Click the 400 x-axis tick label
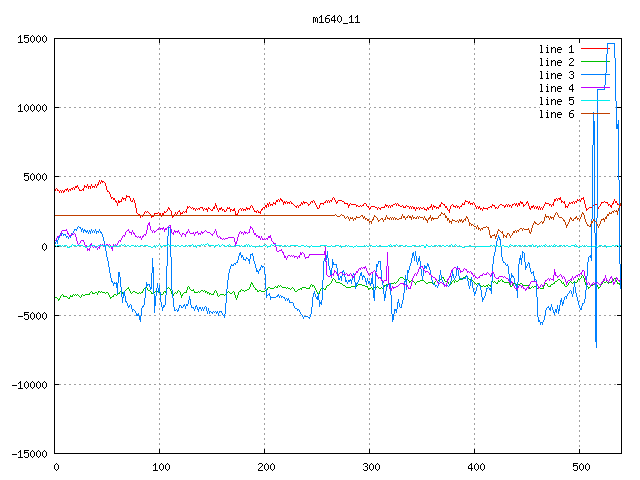The height and width of the screenshot is (480, 640). (475, 467)
